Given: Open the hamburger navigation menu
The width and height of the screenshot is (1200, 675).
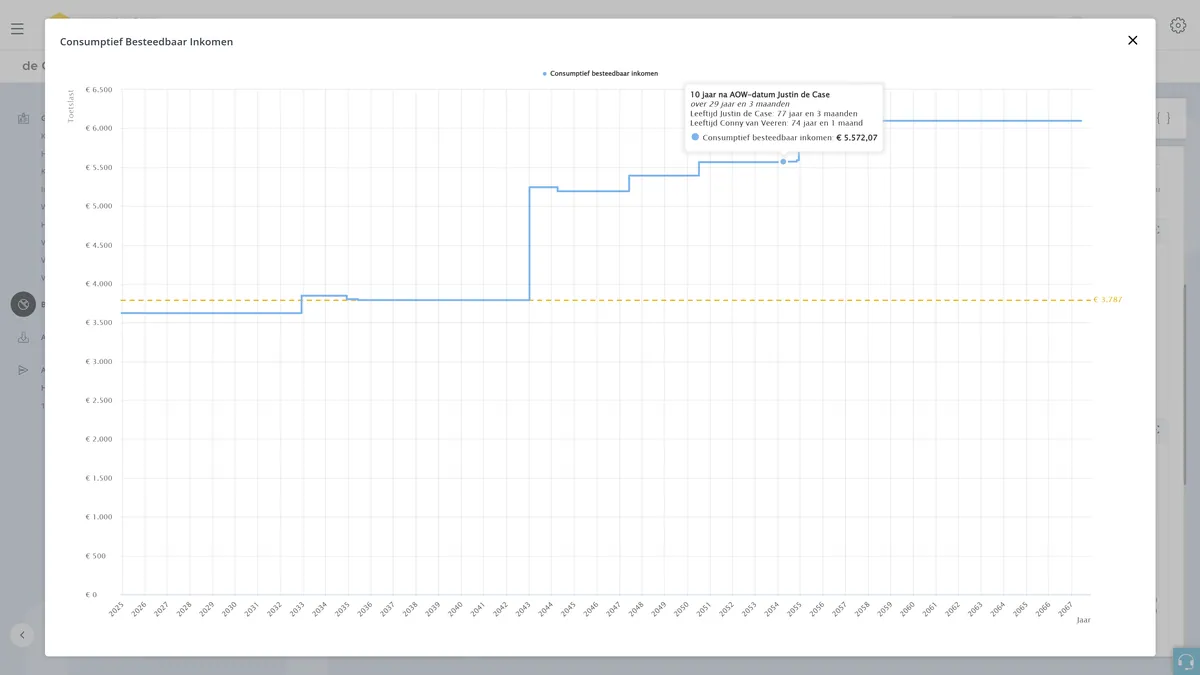Looking at the screenshot, I should pyautogui.click(x=17, y=29).
